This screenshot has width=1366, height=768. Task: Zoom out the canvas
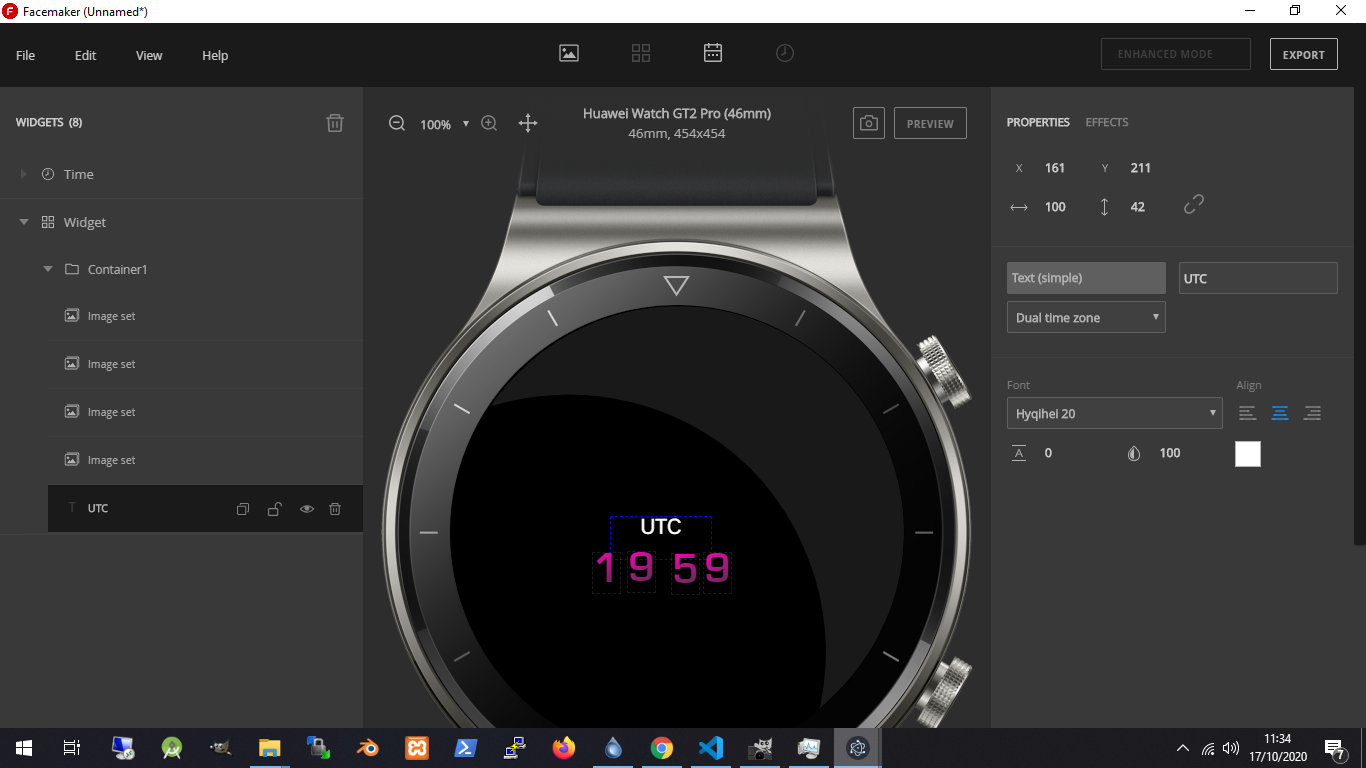tap(397, 123)
